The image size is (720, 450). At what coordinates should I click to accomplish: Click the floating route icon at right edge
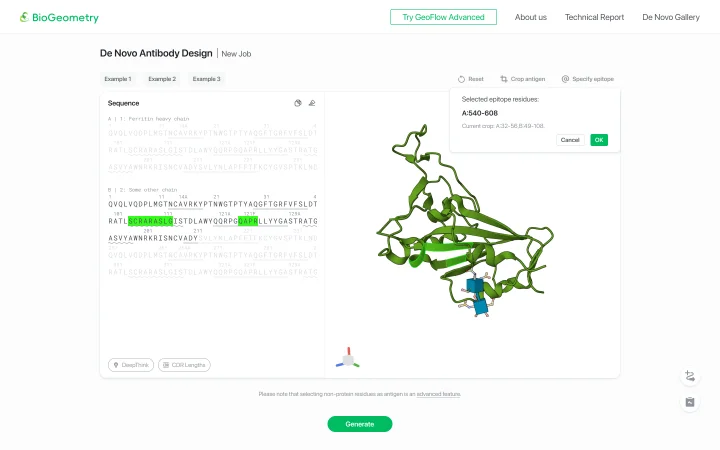pyautogui.click(x=690, y=376)
